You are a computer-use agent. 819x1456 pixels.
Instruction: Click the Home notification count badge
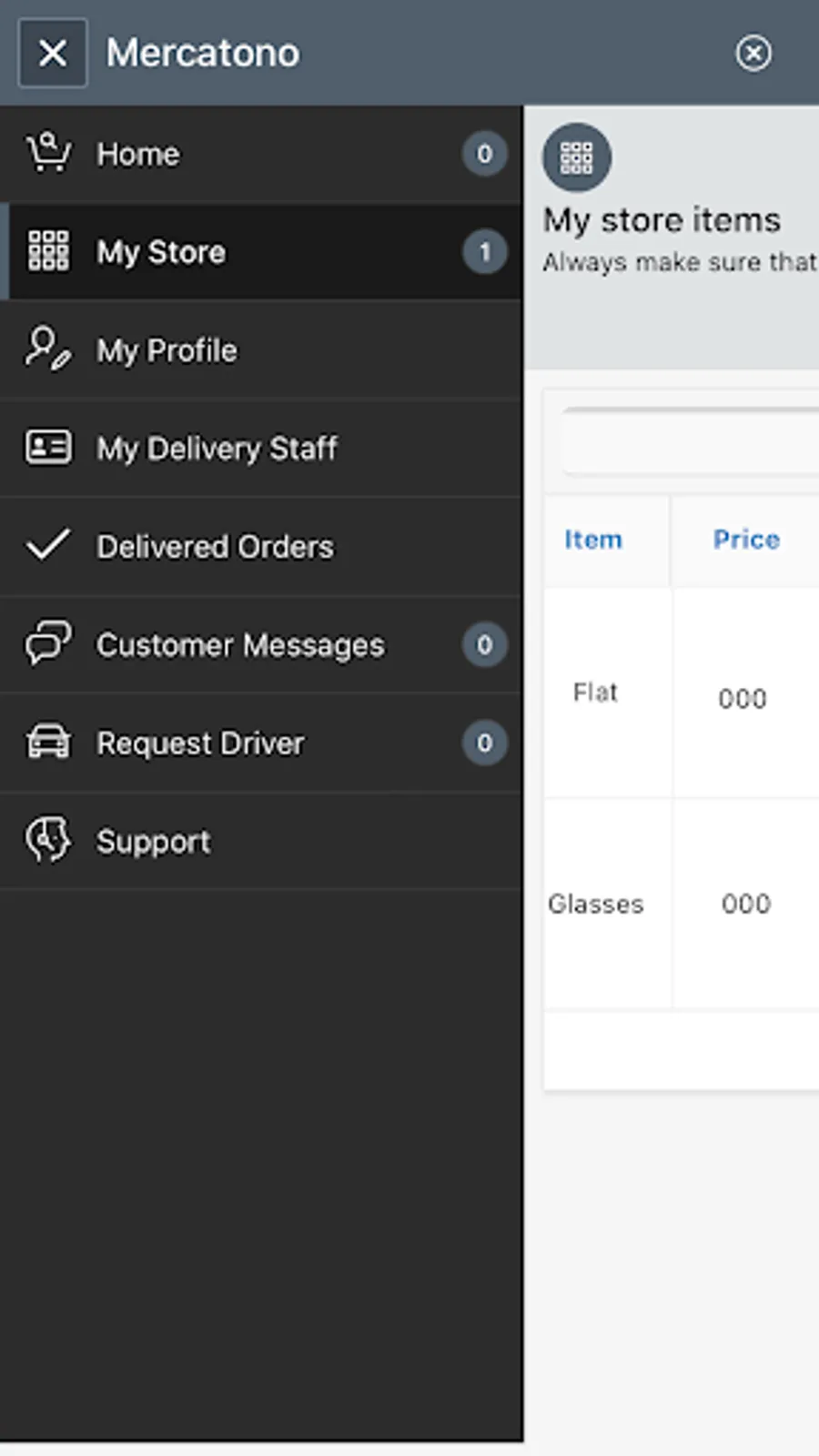point(484,154)
